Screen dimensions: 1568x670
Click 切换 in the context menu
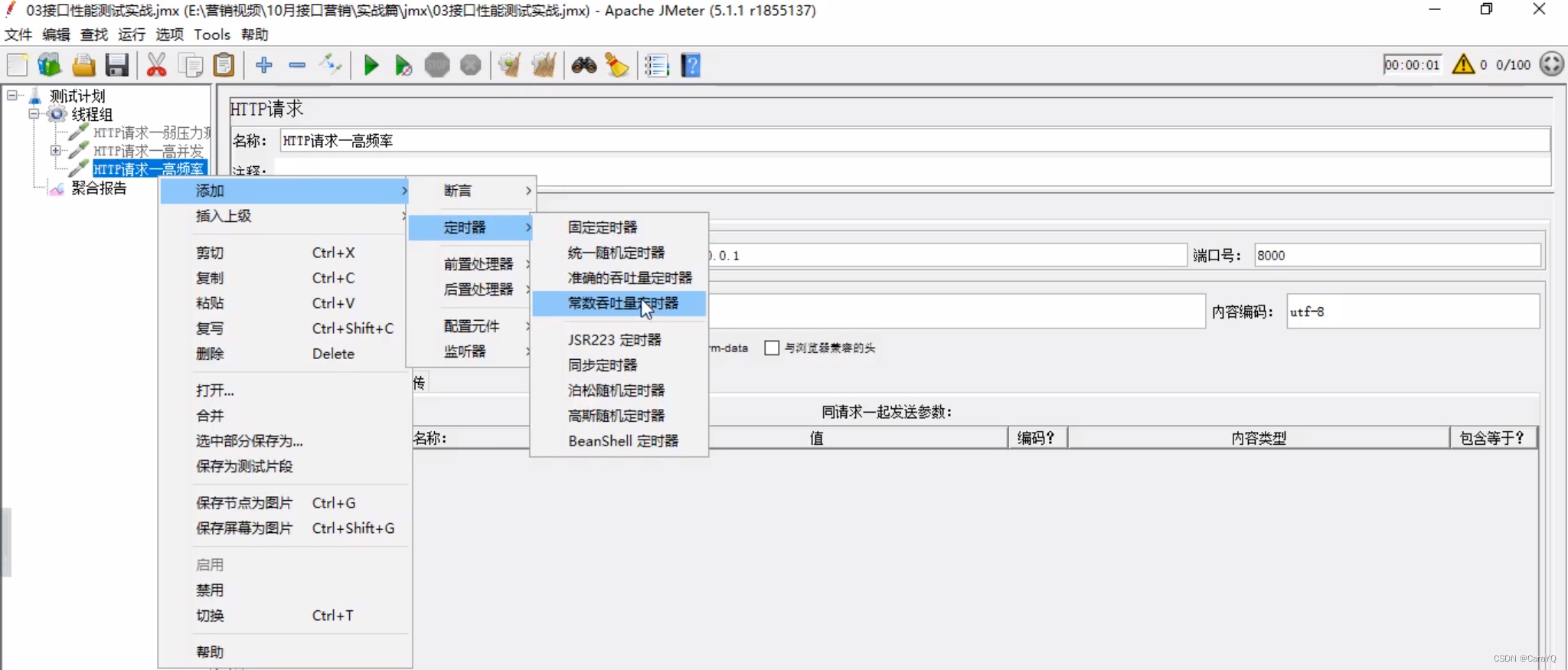pos(284,616)
